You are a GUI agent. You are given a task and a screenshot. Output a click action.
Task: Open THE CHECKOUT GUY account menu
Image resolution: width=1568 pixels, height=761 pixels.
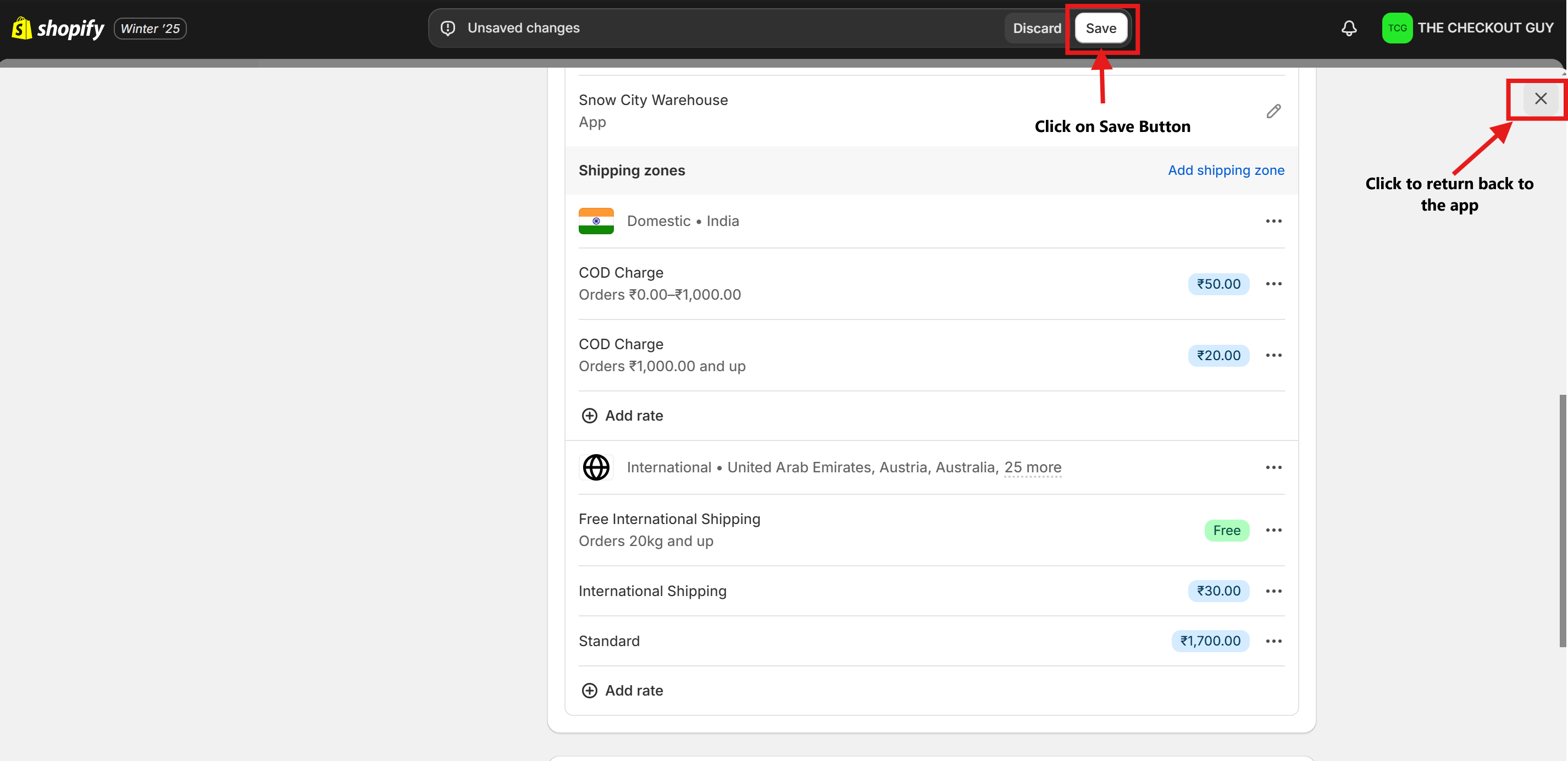[1467, 28]
